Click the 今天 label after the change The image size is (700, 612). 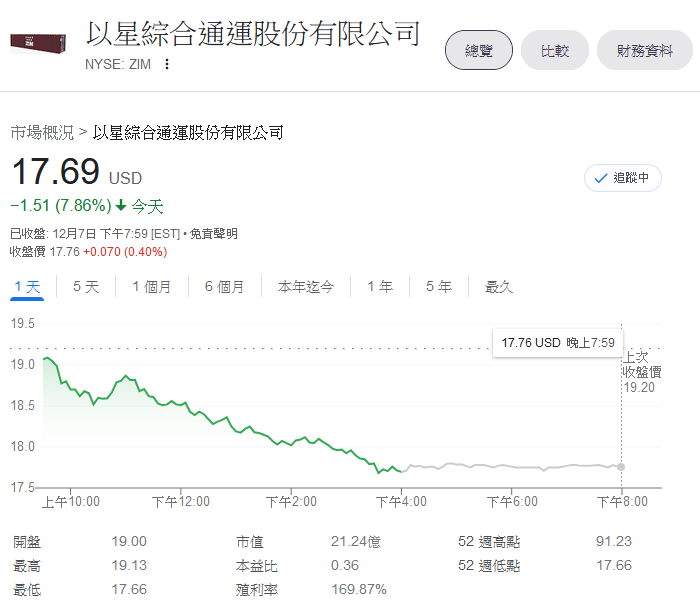pos(147,206)
